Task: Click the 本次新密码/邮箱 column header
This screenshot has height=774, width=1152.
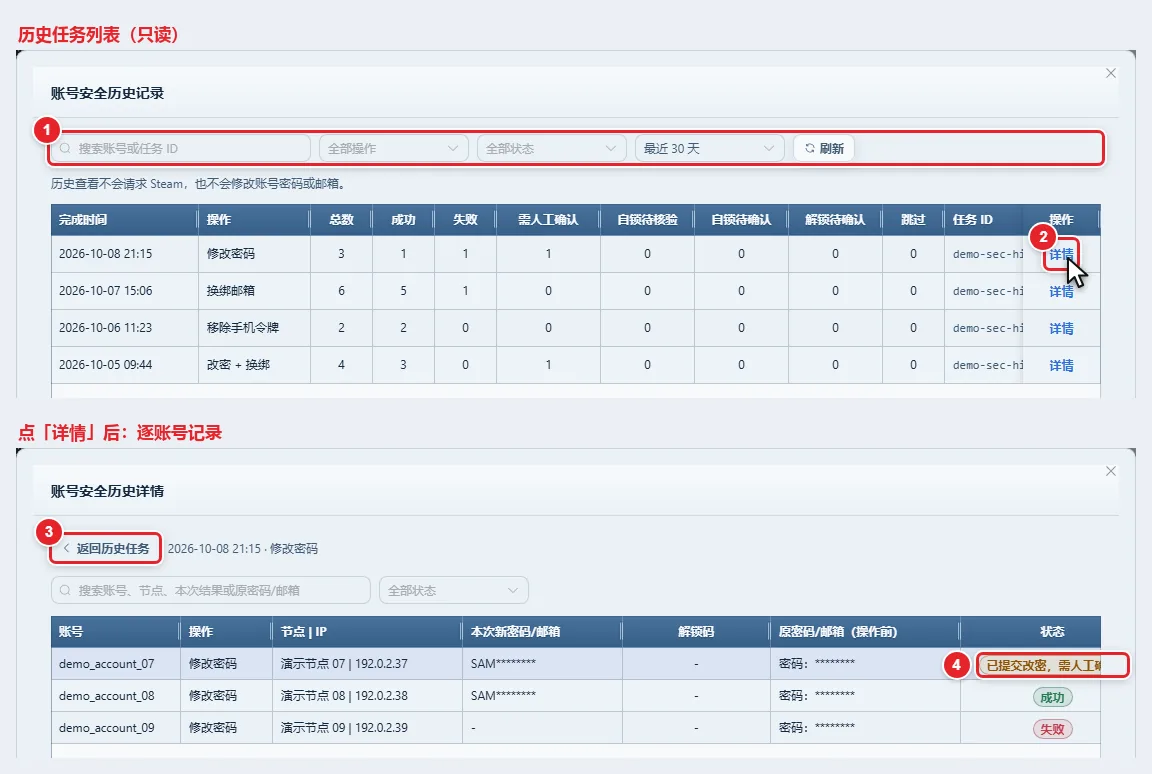Action: [x=542, y=632]
